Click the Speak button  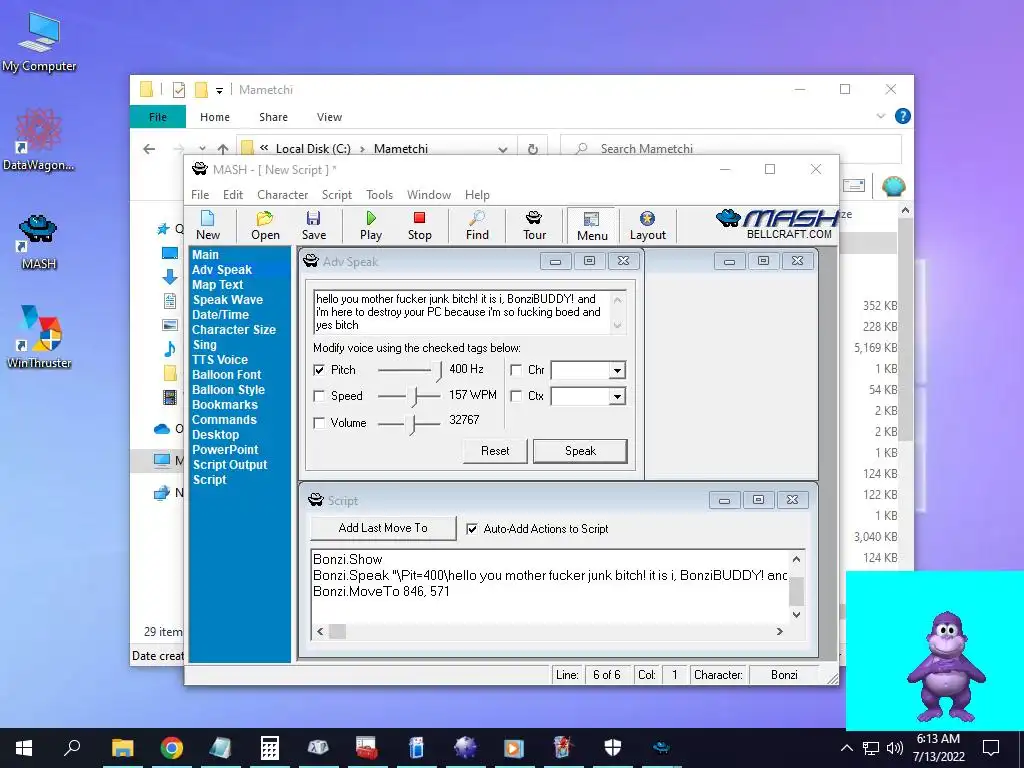pos(580,451)
